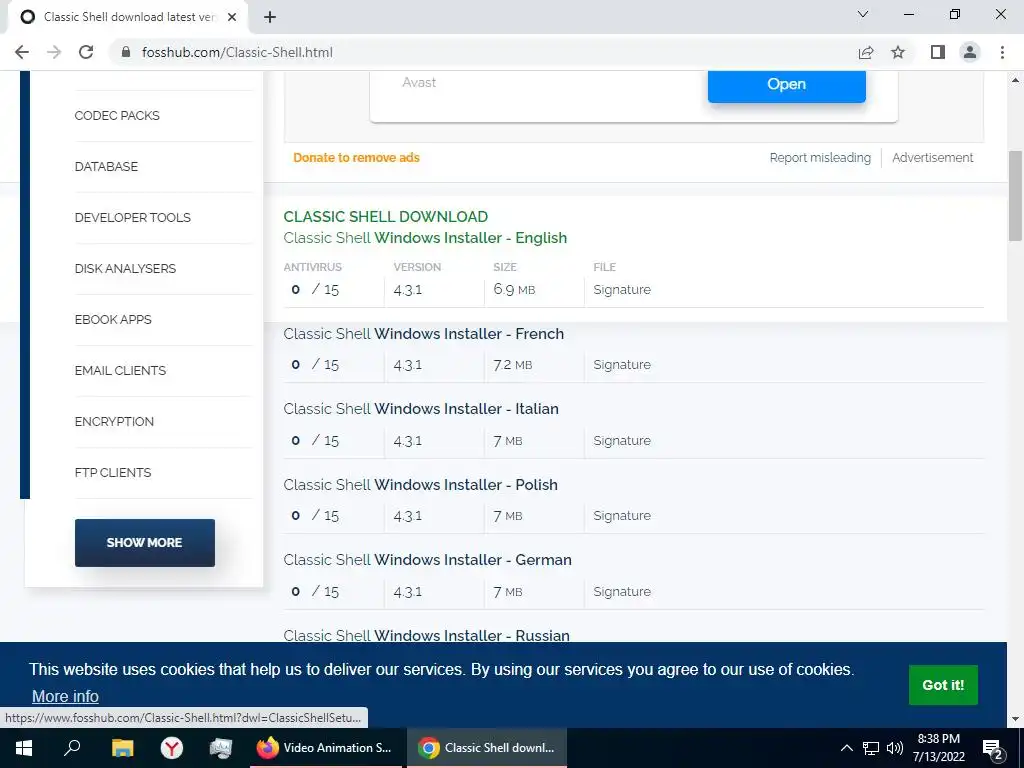Image resolution: width=1024 pixels, height=768 pixels.
Task: Open Signature file for English installer
Action: pyautogui.click(x=622, y=289)
